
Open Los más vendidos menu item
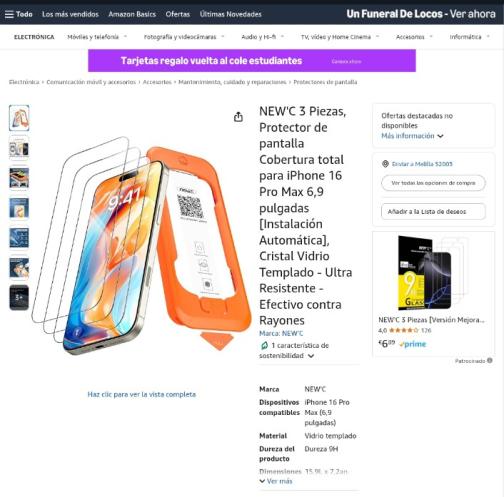click(x=70, y=14)
